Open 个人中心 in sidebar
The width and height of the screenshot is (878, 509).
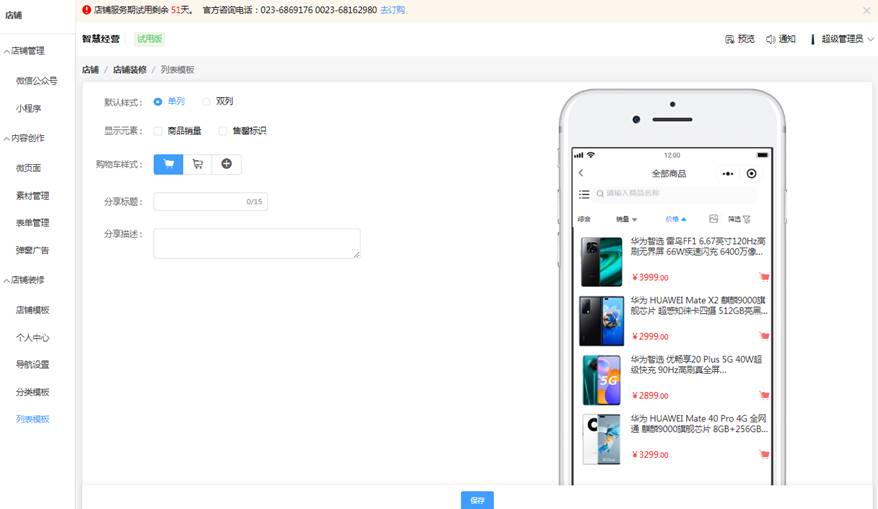pos(32,337)
